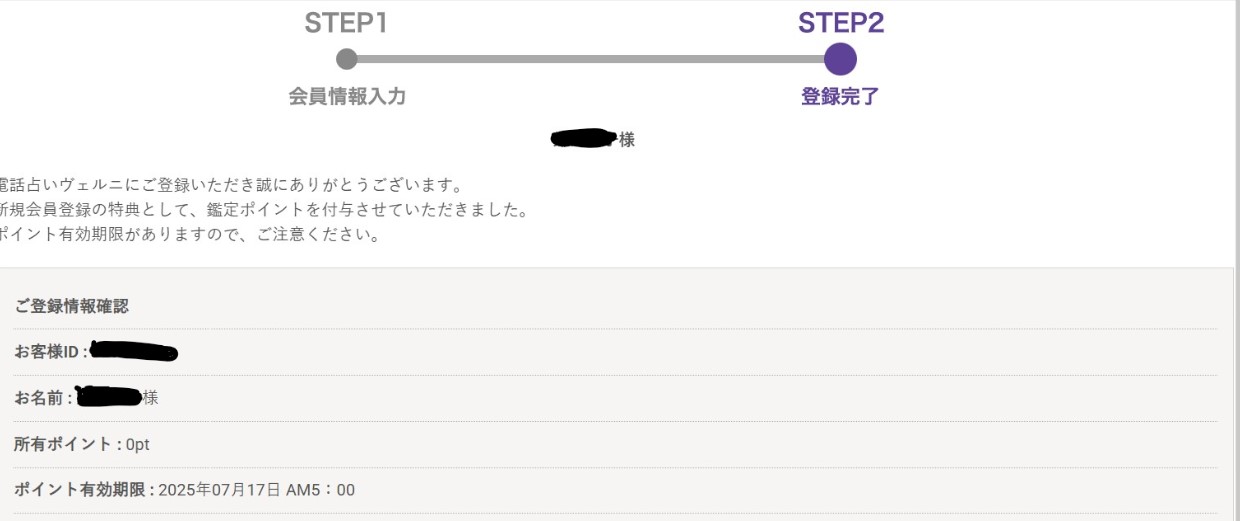This screenshot has width=1240, height=521.
Task: Select the STEP2 heading label
Action: point(841,23)
